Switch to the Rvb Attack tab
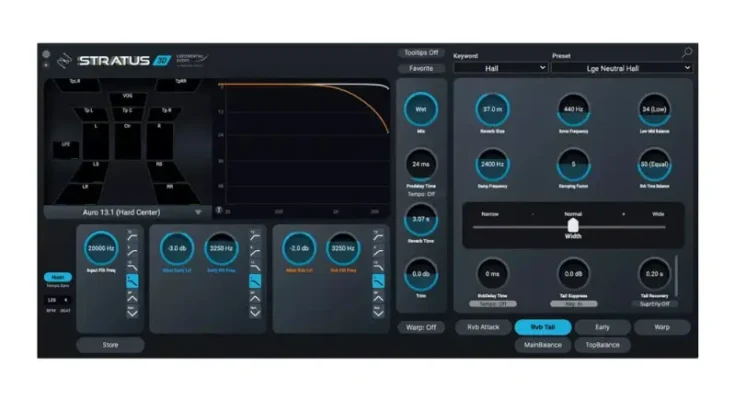This screenshot has width=735, height=400. (482, 327)
